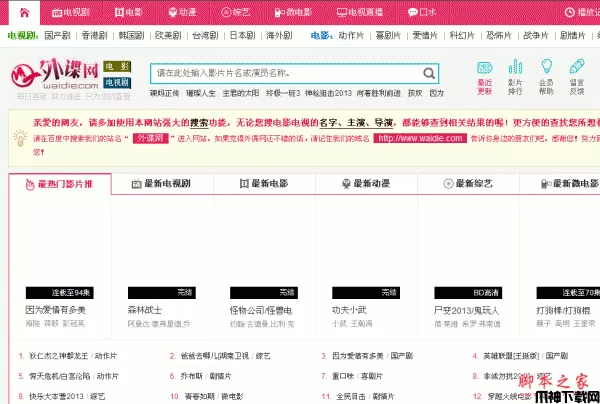Click the 外课网 red label in notice
Screen dimensions: 600x404
point(151,138)
